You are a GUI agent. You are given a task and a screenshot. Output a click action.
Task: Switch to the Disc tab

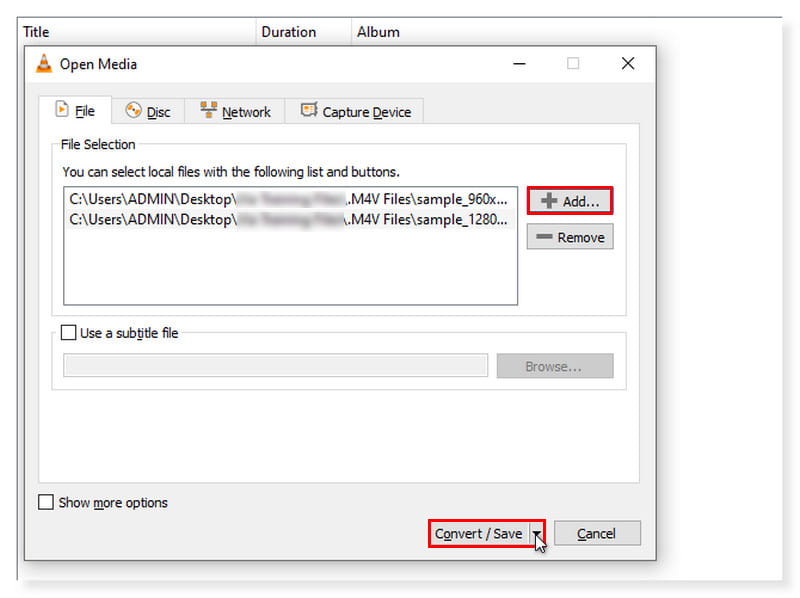point(148,112)
